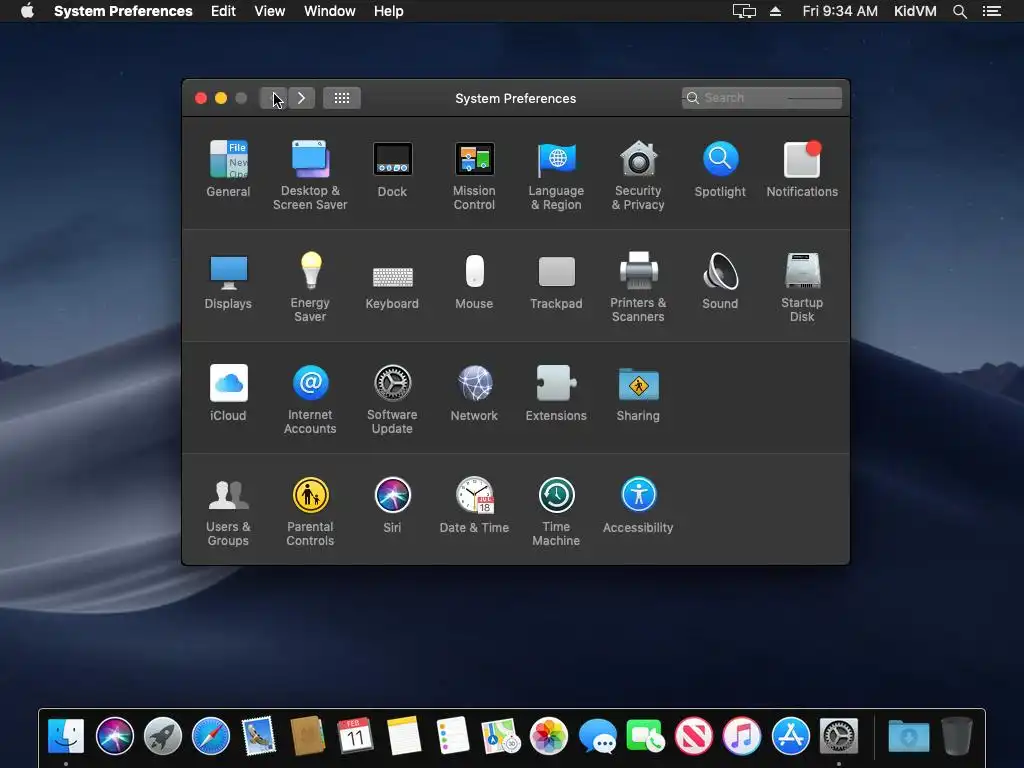Open the Sound preferences pane
This screenshot has width=1024, height=768.
720,281
